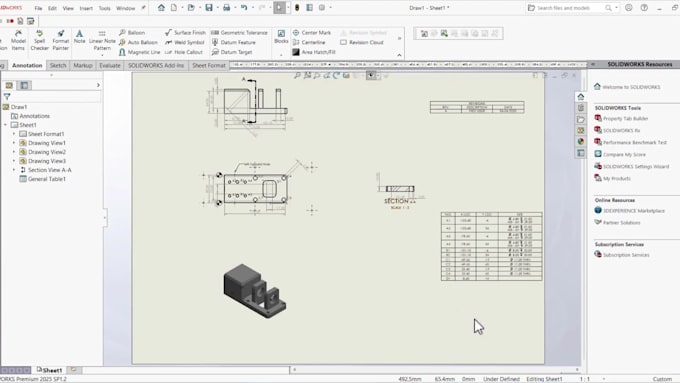Open the Tools menu
The width and height of the screenshot is (680, 383).
coord(105,8)
